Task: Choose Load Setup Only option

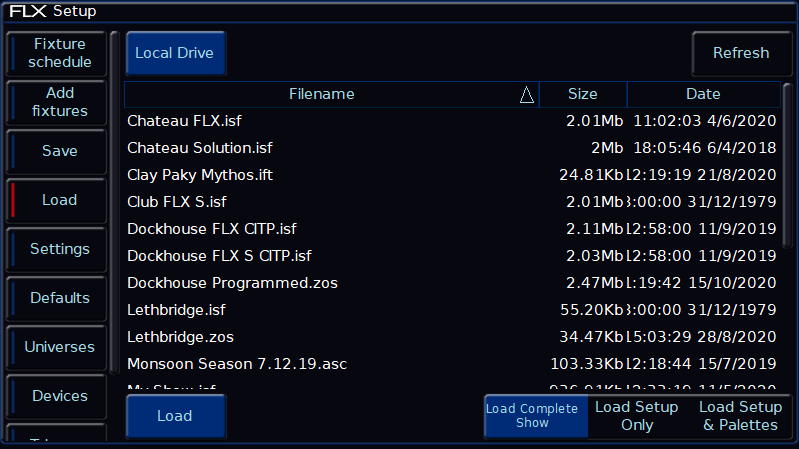Action: 637,416
